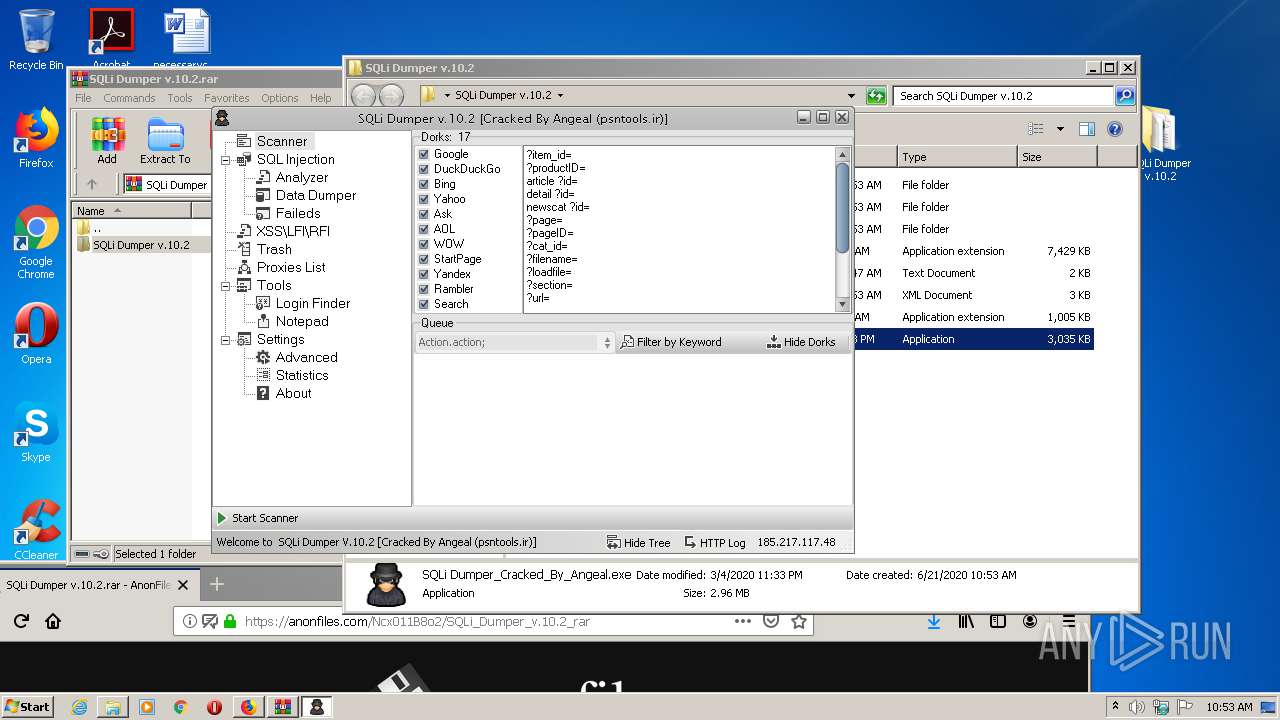
Task: Click the Windows Start button
Action: coord(27,706)
